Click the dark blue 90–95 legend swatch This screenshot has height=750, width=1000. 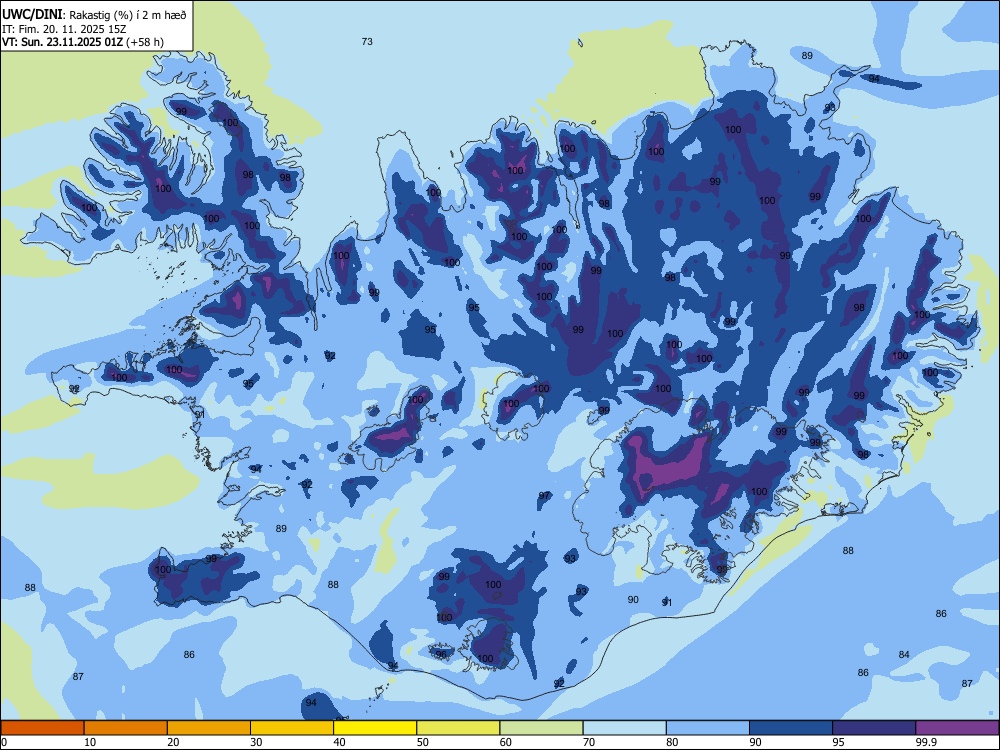(791, 728)
